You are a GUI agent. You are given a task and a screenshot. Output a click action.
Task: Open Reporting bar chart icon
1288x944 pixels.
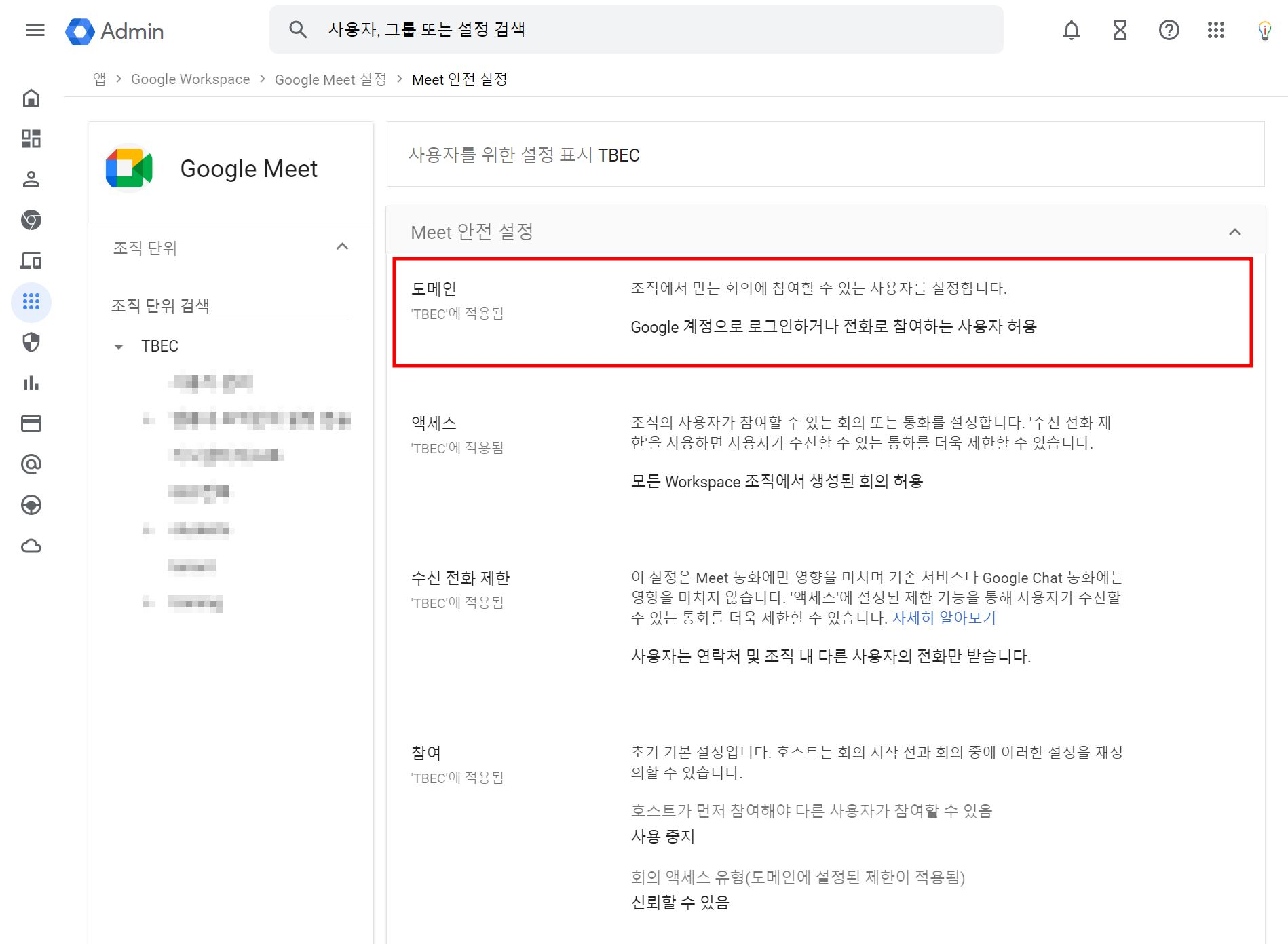31,383
